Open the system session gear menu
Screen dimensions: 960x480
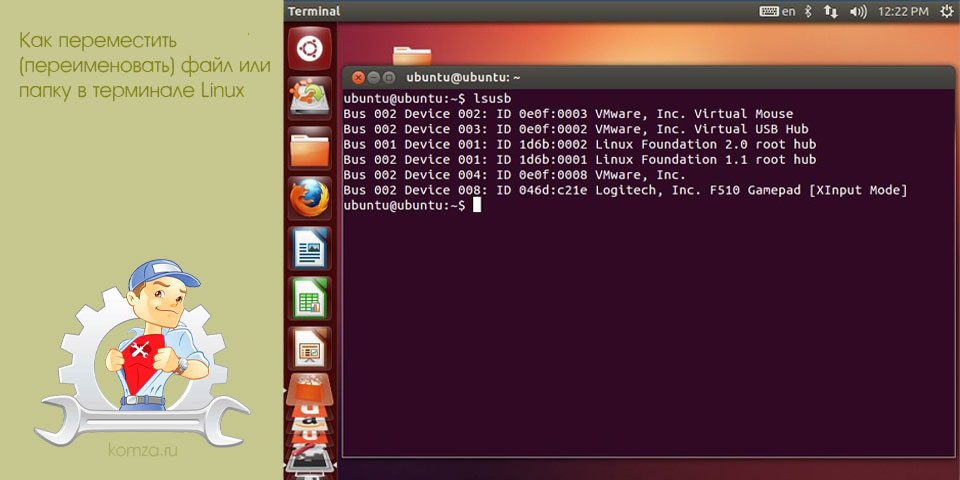tap(948, 11)
